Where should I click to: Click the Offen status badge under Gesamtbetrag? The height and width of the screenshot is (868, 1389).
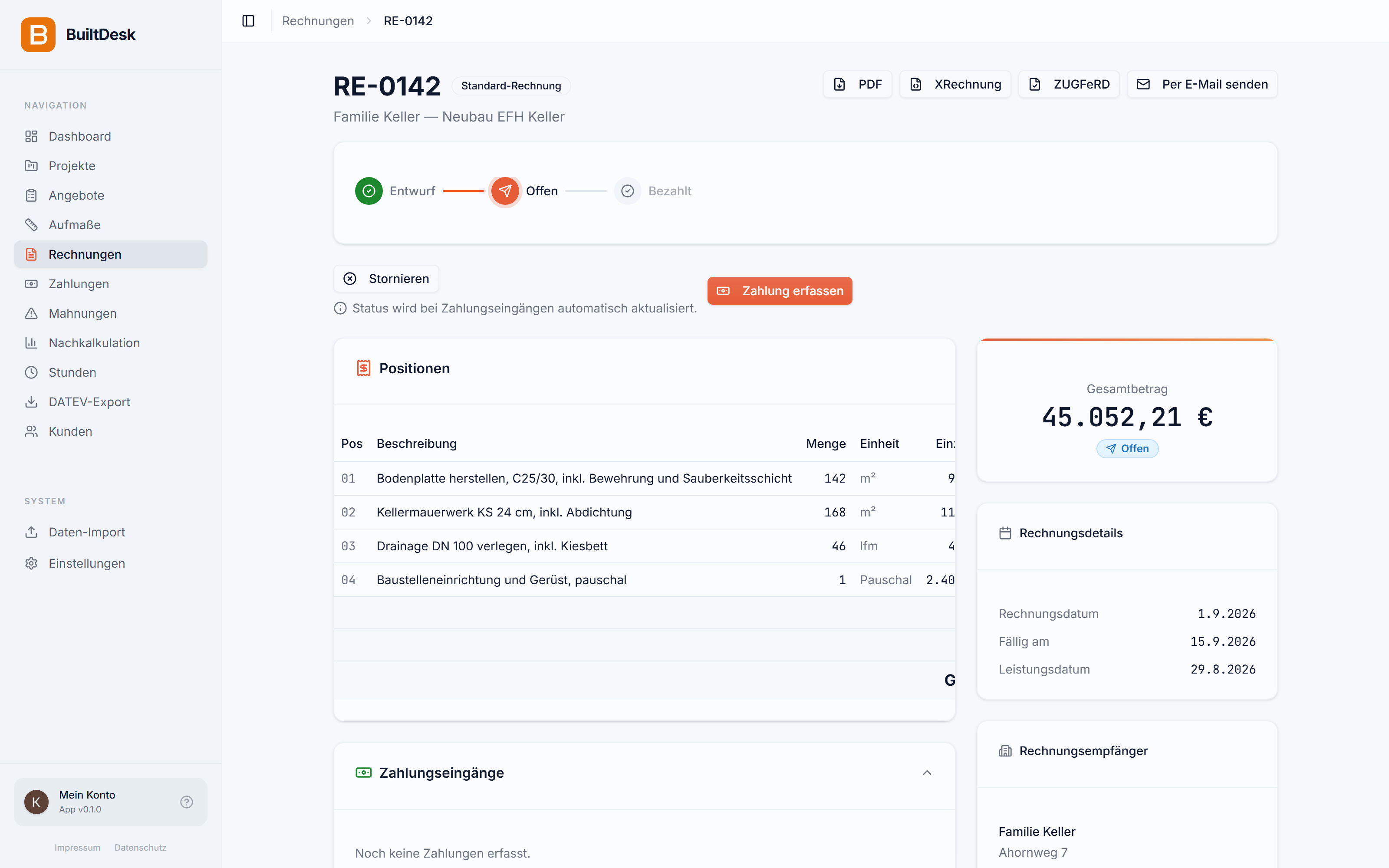tap(1127, 449)
